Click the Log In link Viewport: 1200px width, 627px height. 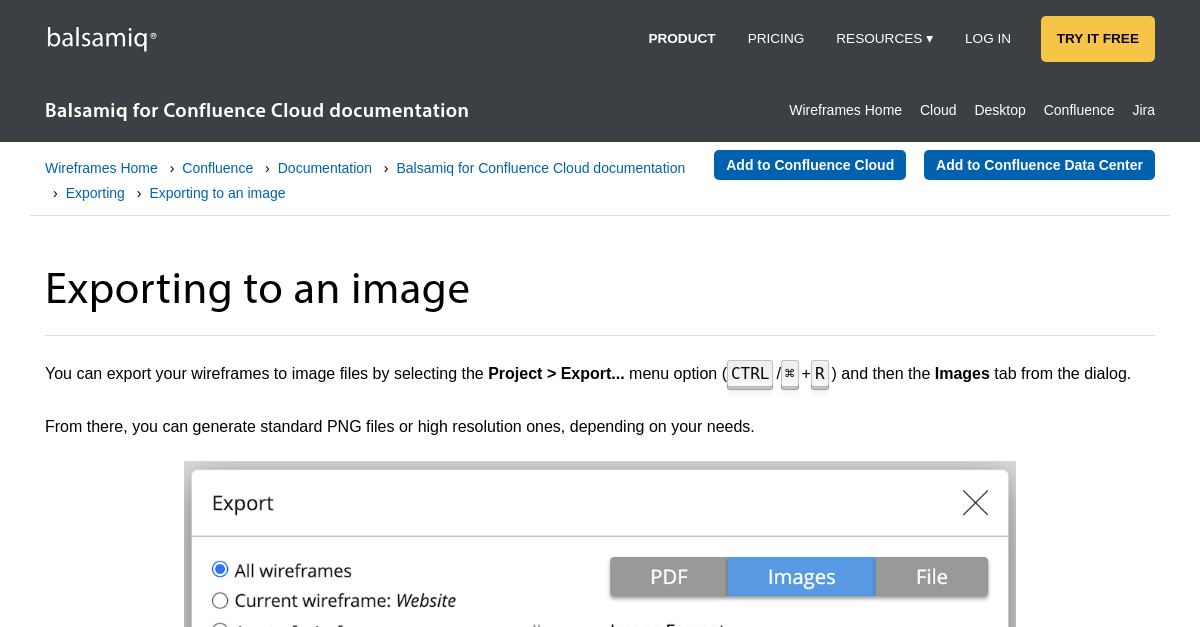click(987, 39)
